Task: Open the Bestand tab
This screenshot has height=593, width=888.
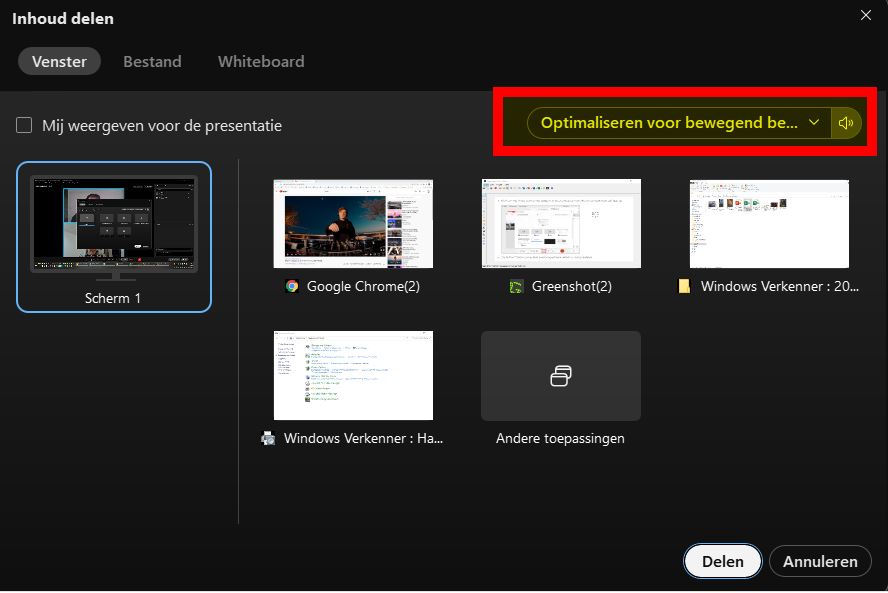Action: click(x=152, y=61)
